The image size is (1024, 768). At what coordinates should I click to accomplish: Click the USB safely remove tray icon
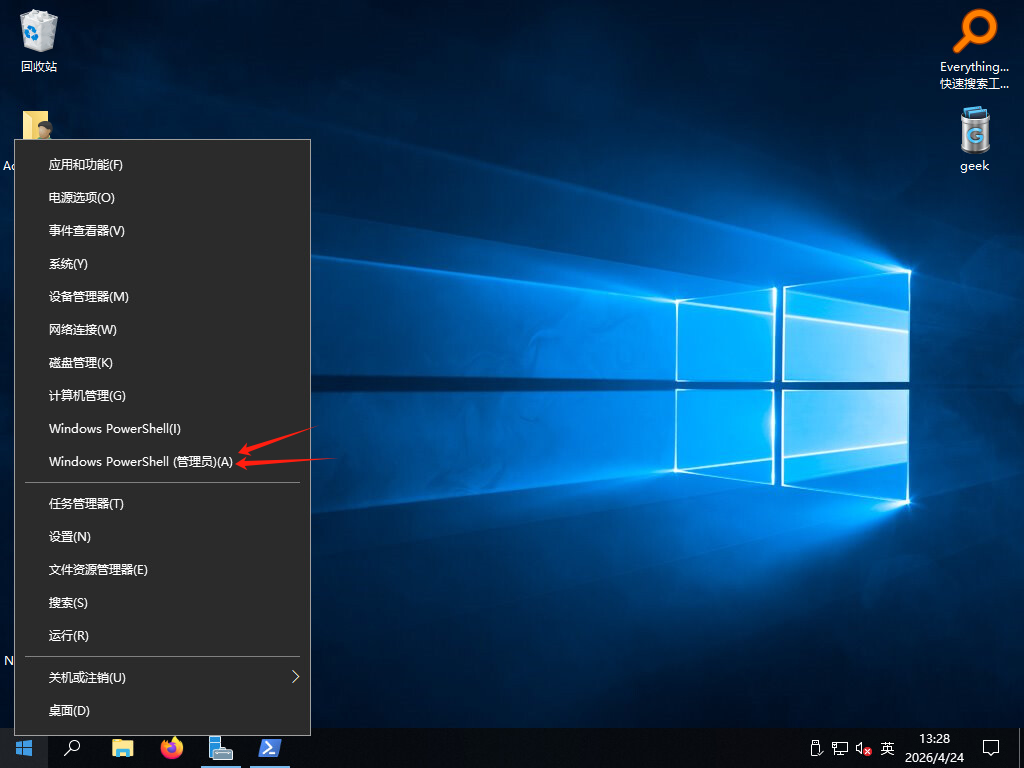(x=816, y=748)
